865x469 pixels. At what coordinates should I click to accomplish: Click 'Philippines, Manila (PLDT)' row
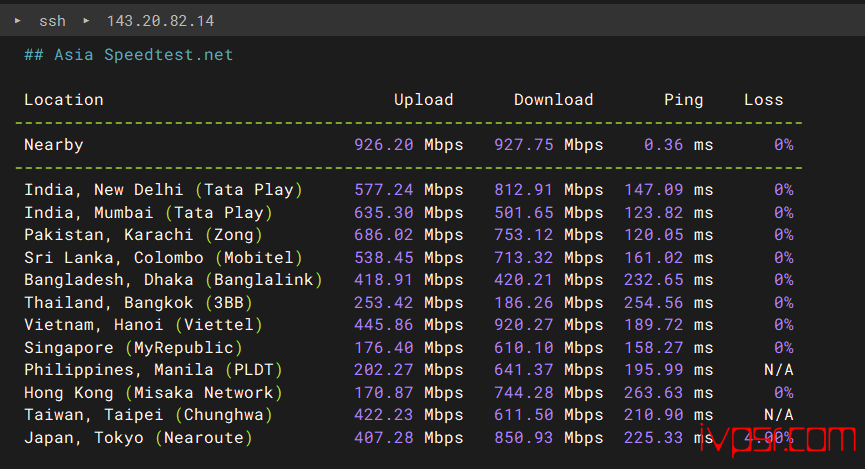[153, 370]
